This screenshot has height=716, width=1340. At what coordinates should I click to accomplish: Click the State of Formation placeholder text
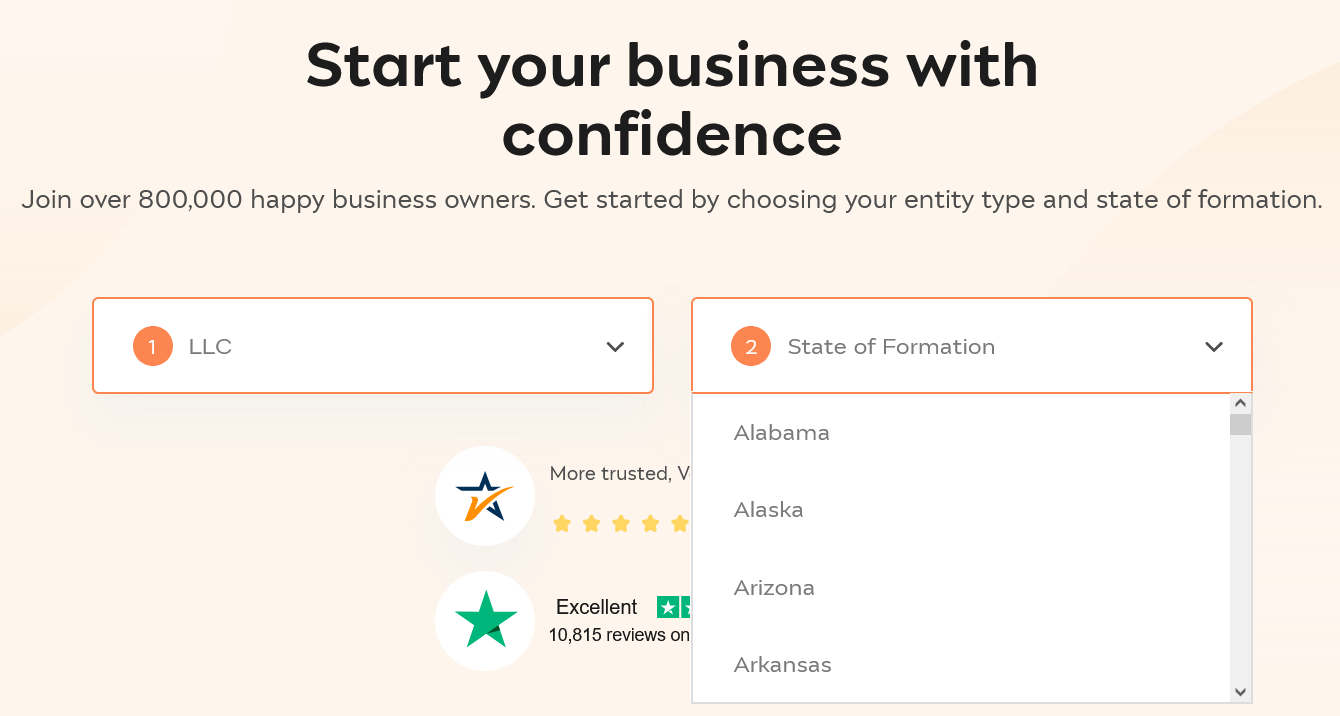[x=891, y=347]
